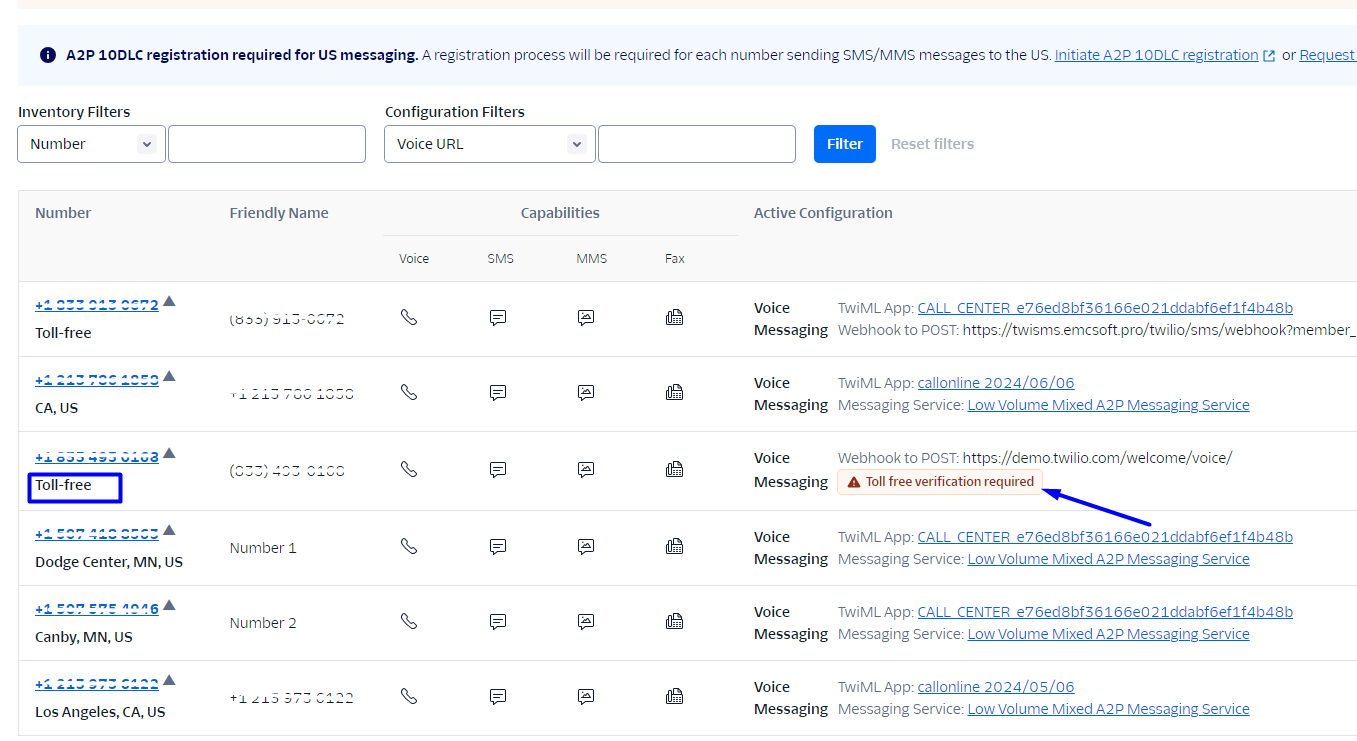Click the MMS icon in Los Angeles row
Screen dimensions: 1357x741
586,696
